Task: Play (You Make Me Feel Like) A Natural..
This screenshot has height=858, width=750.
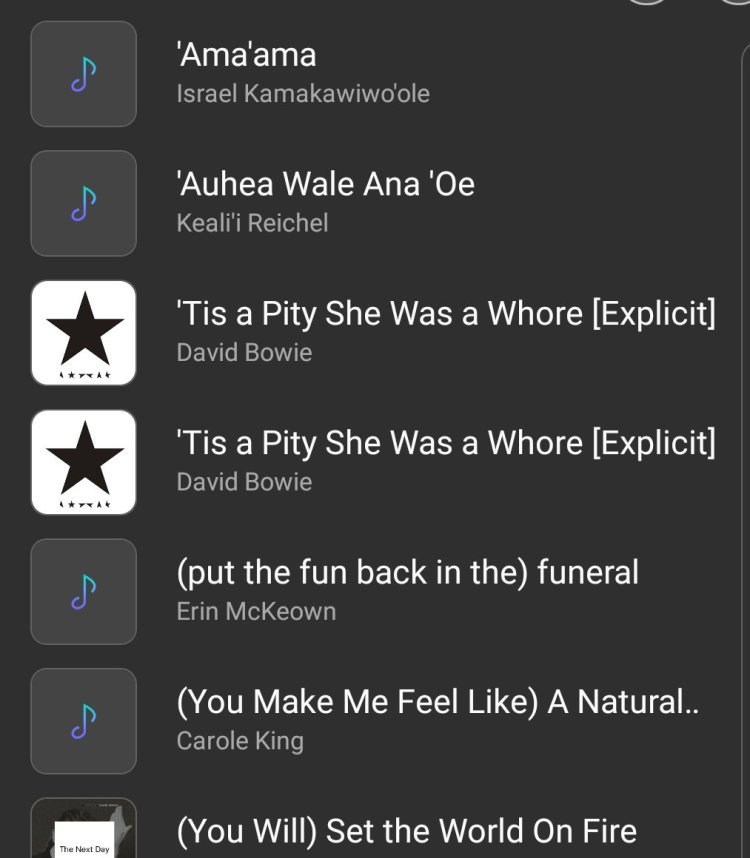Action: point(437,702)
